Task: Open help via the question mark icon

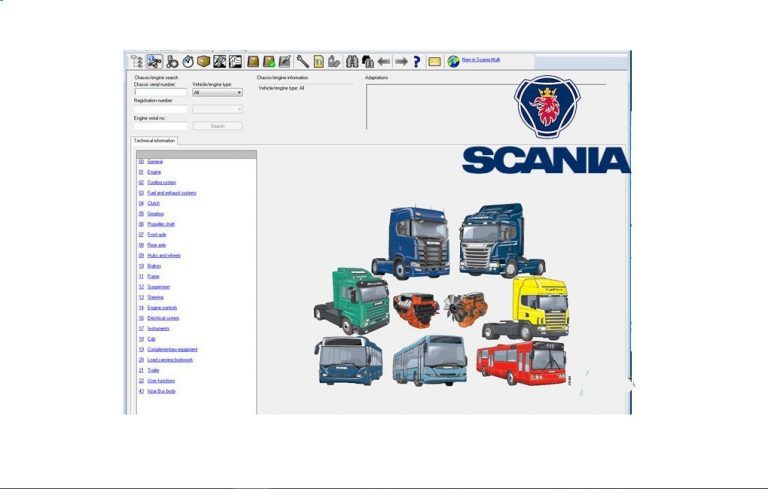Action: [x=416, y=62]
